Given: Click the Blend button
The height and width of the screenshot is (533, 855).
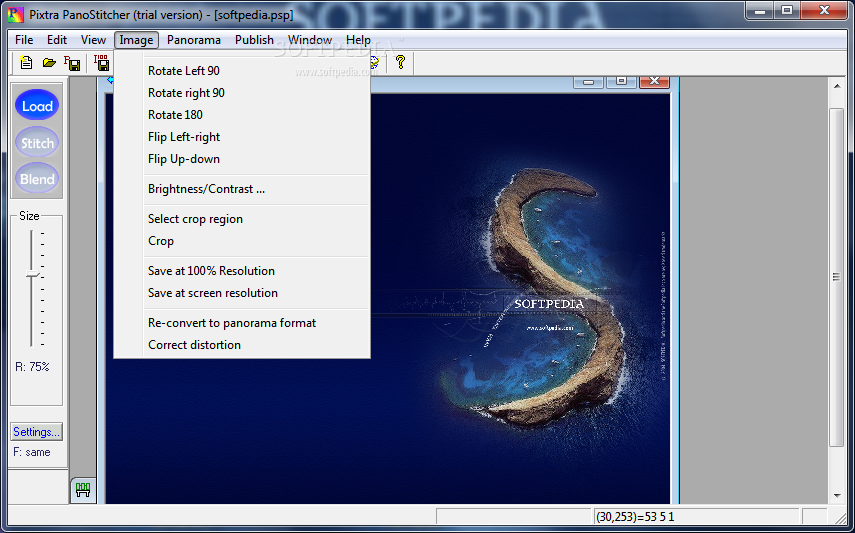Looking at the screenshot, I should [37, 178].
